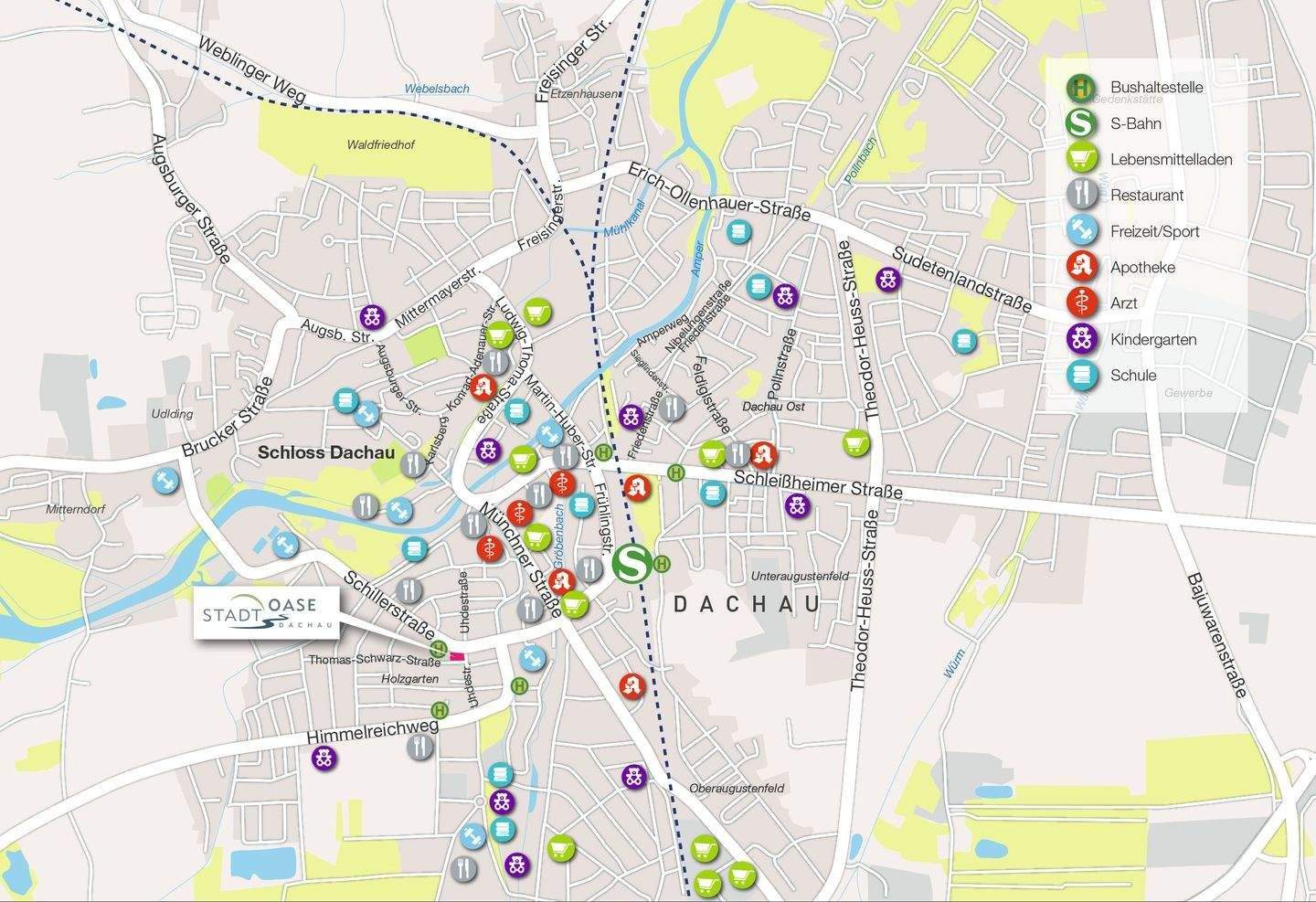1316x902 pixels.
Task: Click the Schule icon in the legend
Action: [x=1081, y=375]
